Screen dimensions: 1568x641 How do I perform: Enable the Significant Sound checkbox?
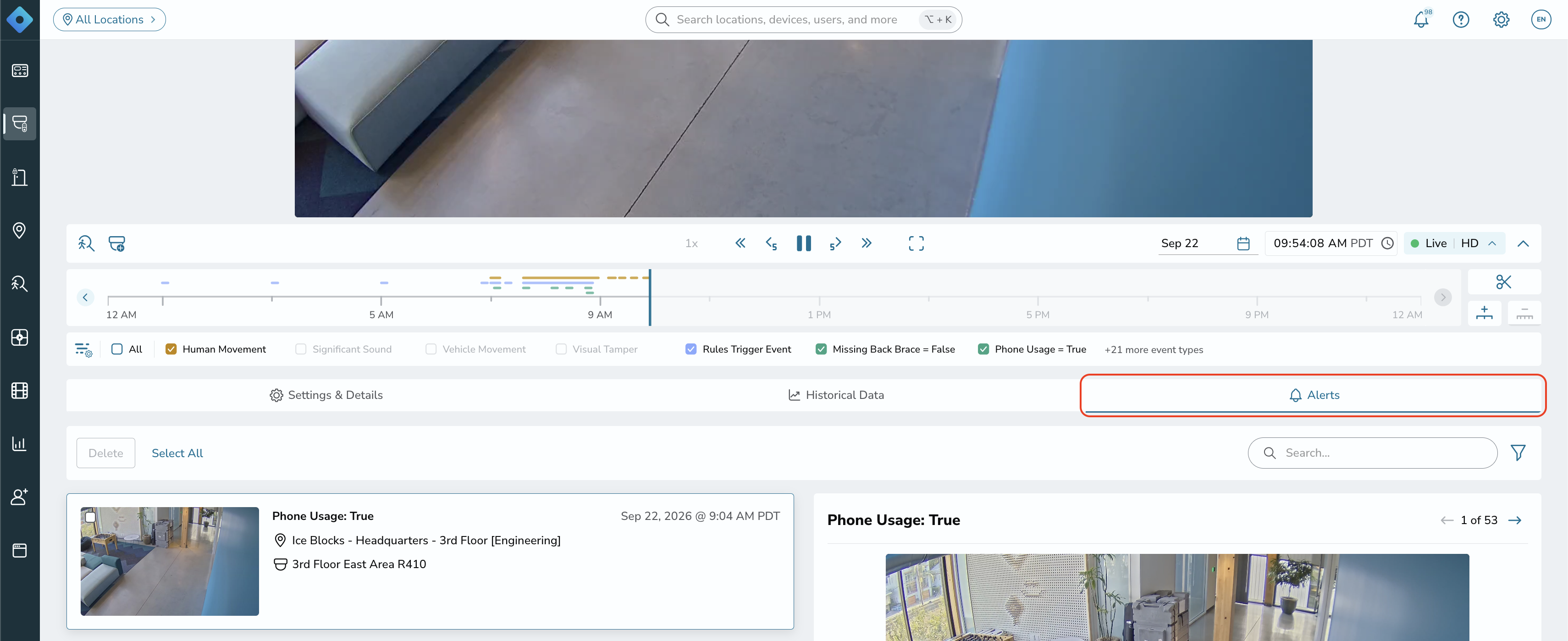pos(301,349)
